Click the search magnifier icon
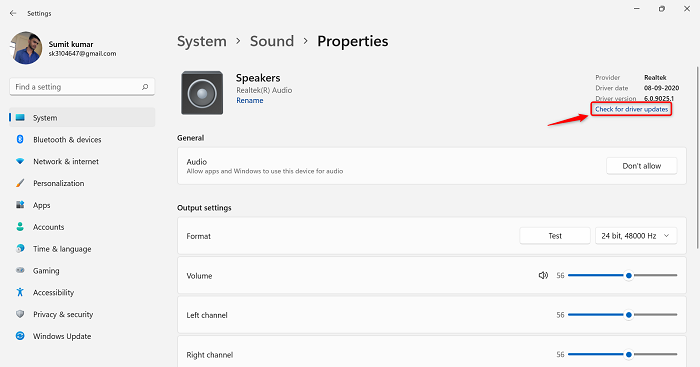Image resolution: width=700 pixels, height=367 pixels. point(145,87)
